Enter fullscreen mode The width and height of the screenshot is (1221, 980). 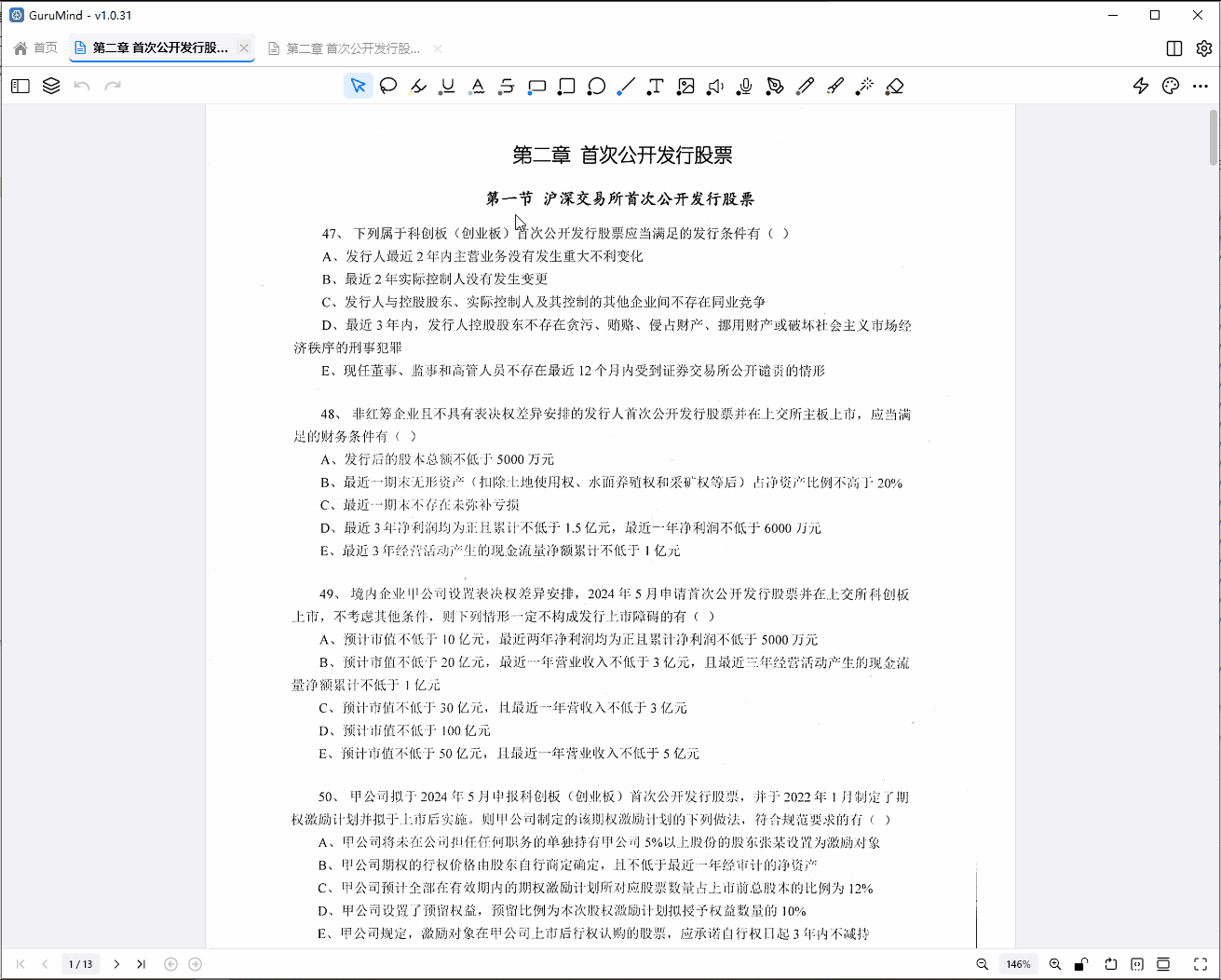[x=1201, y=964]
